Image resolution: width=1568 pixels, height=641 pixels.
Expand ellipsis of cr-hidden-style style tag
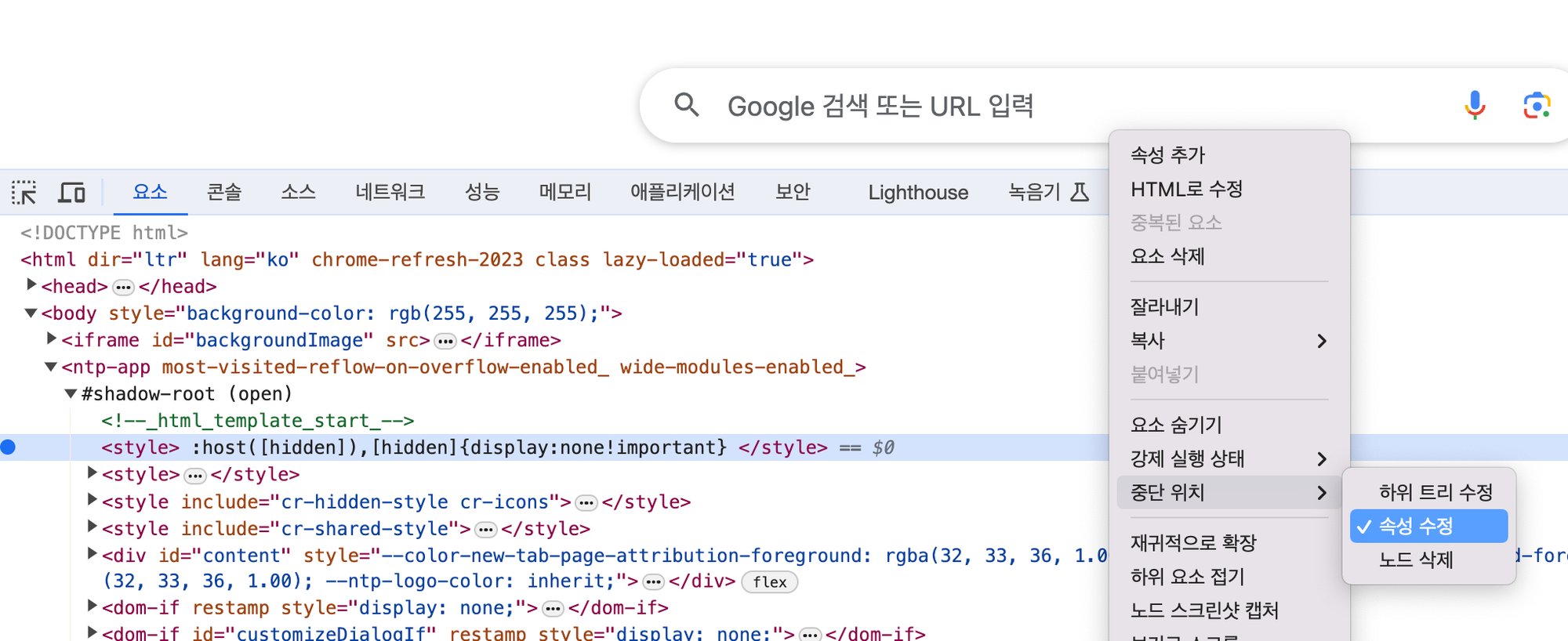point(586,503)
